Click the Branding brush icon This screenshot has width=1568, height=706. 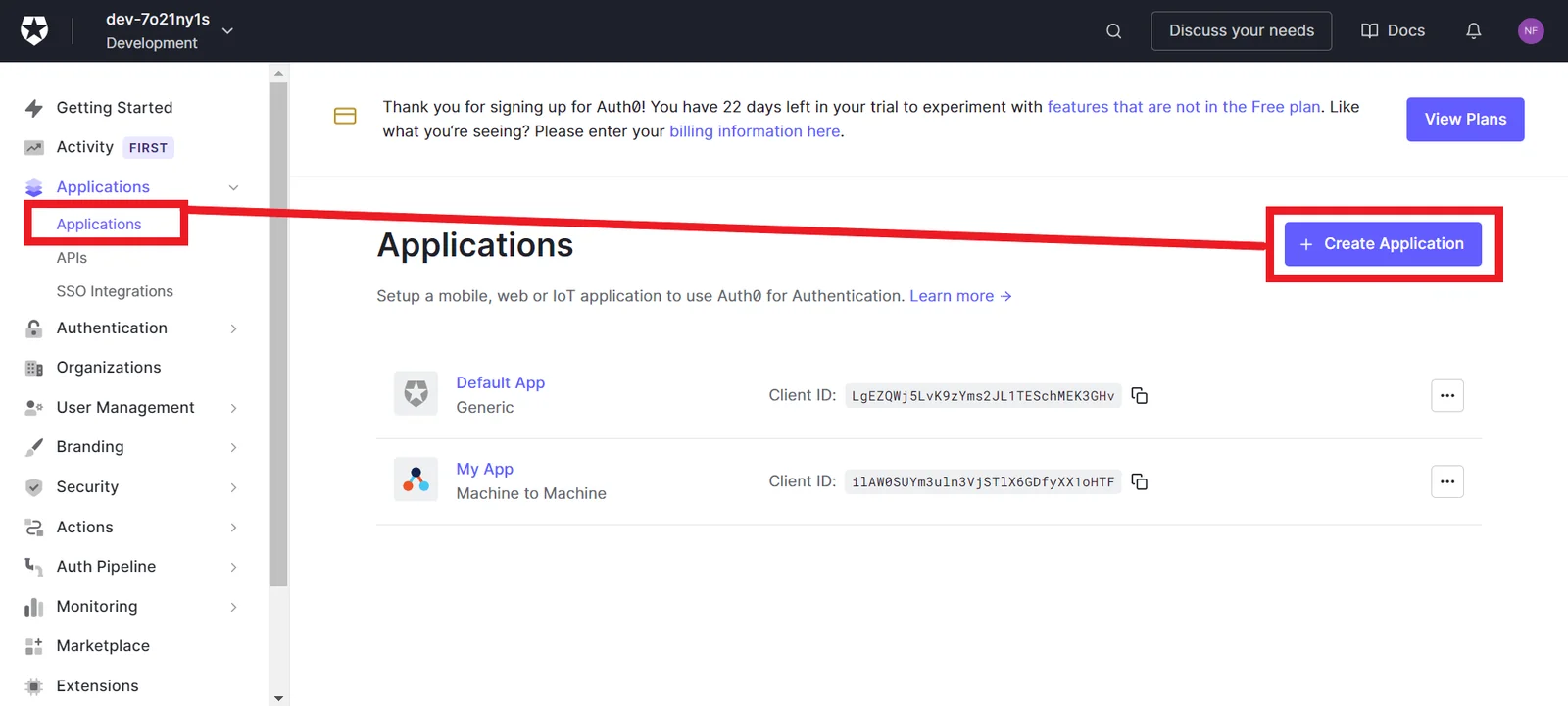coord(34,447)
